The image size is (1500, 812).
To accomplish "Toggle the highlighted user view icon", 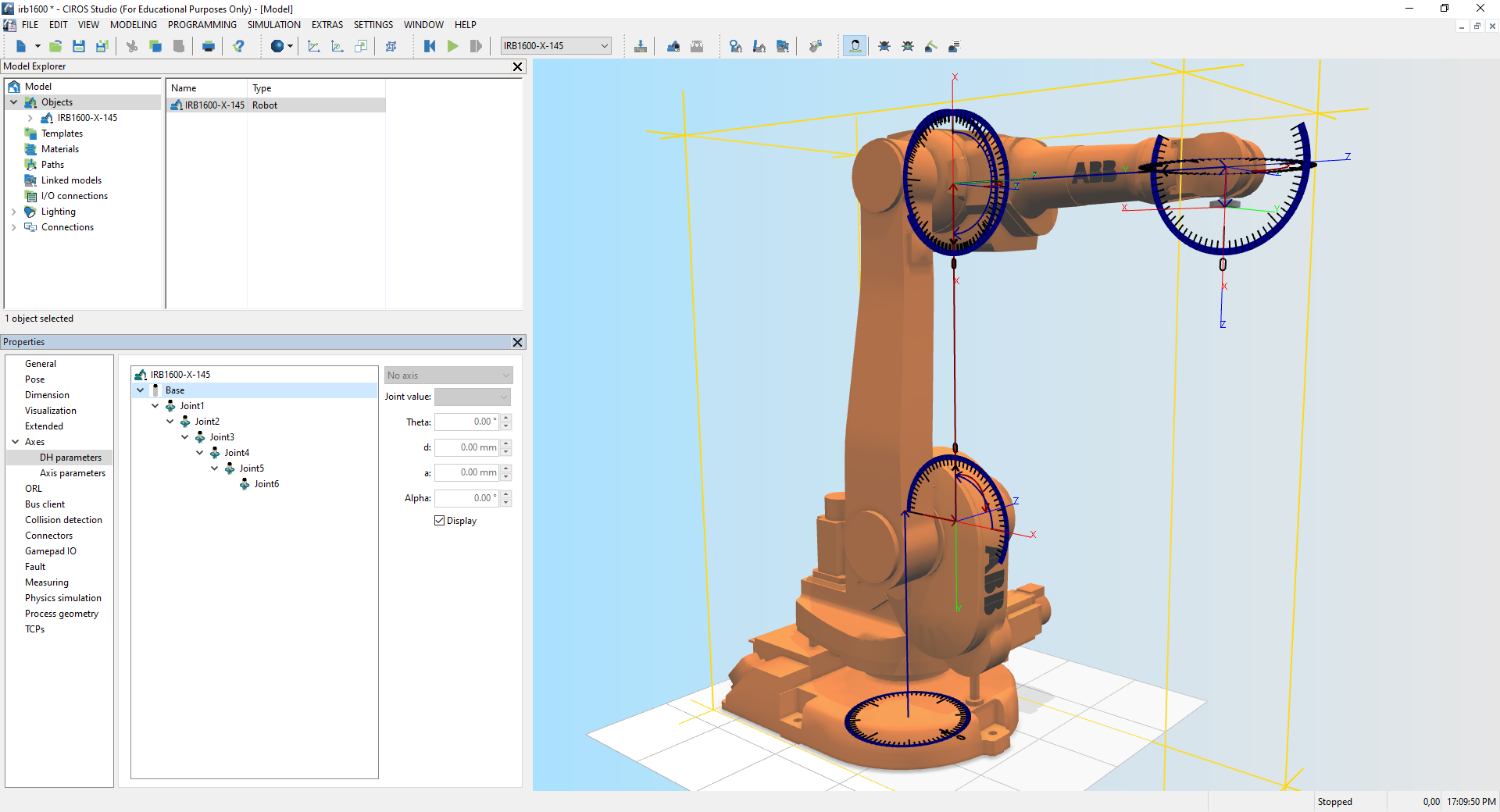I will click(855, 46).
